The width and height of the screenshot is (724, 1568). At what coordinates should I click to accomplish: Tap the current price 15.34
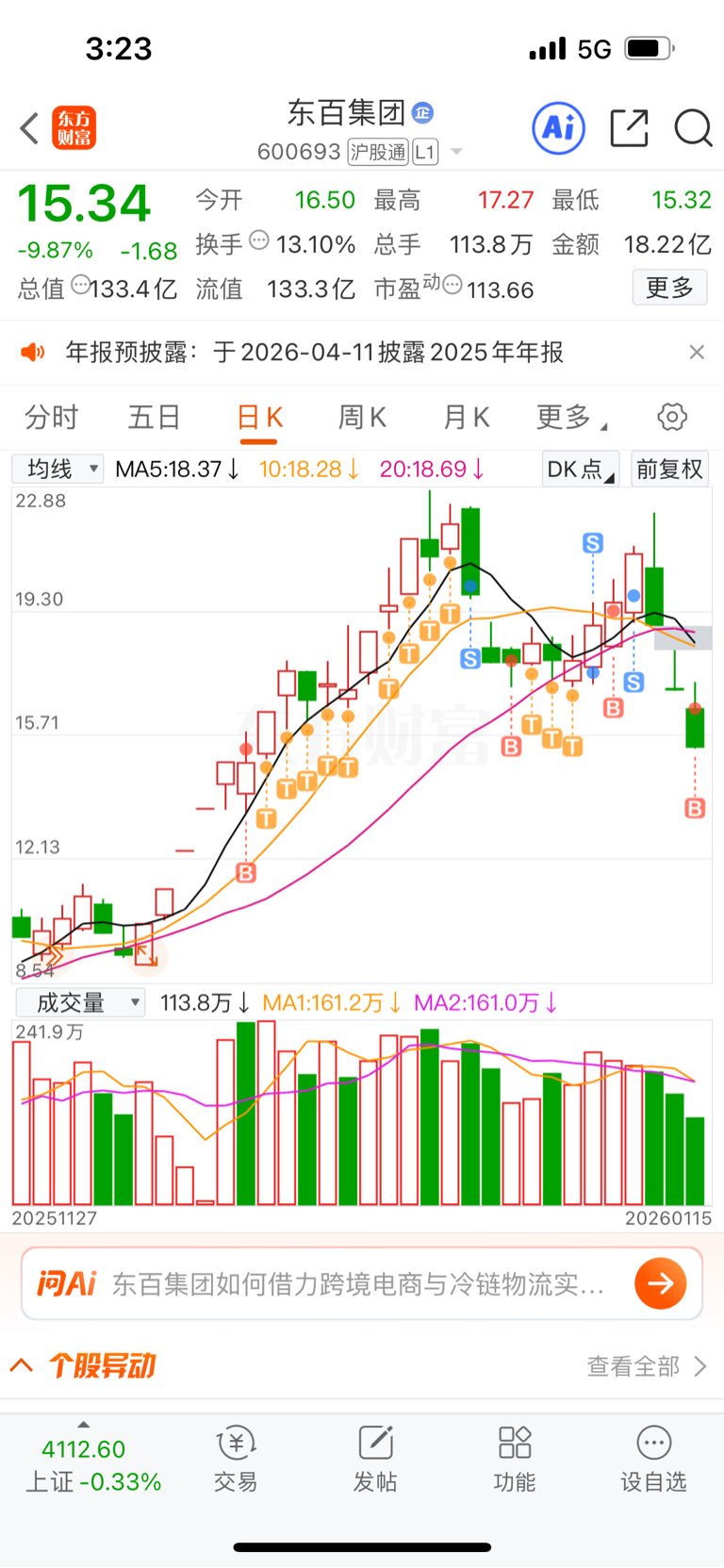84,204
